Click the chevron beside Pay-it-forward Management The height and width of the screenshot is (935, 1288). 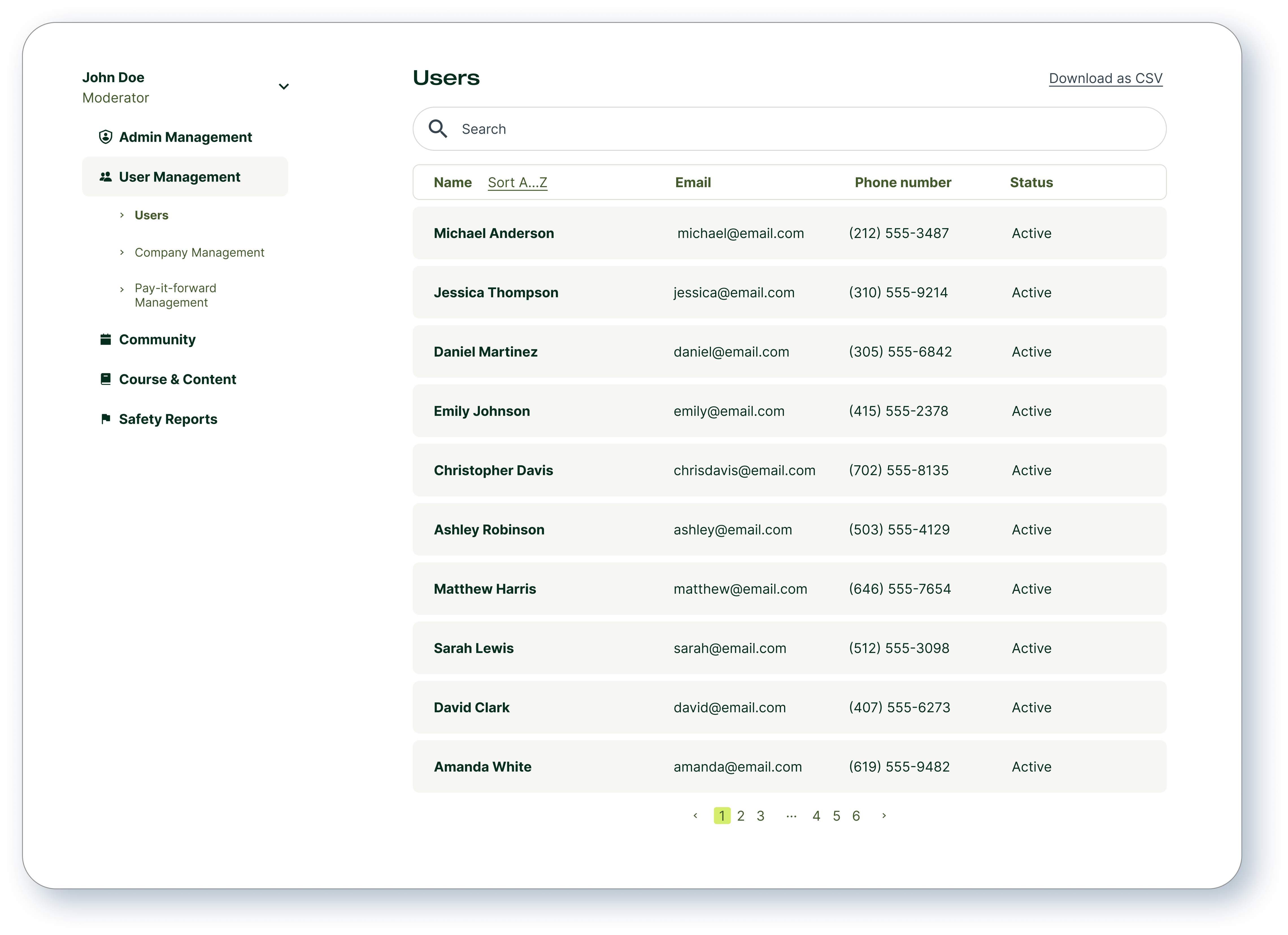tap(121, 290)
